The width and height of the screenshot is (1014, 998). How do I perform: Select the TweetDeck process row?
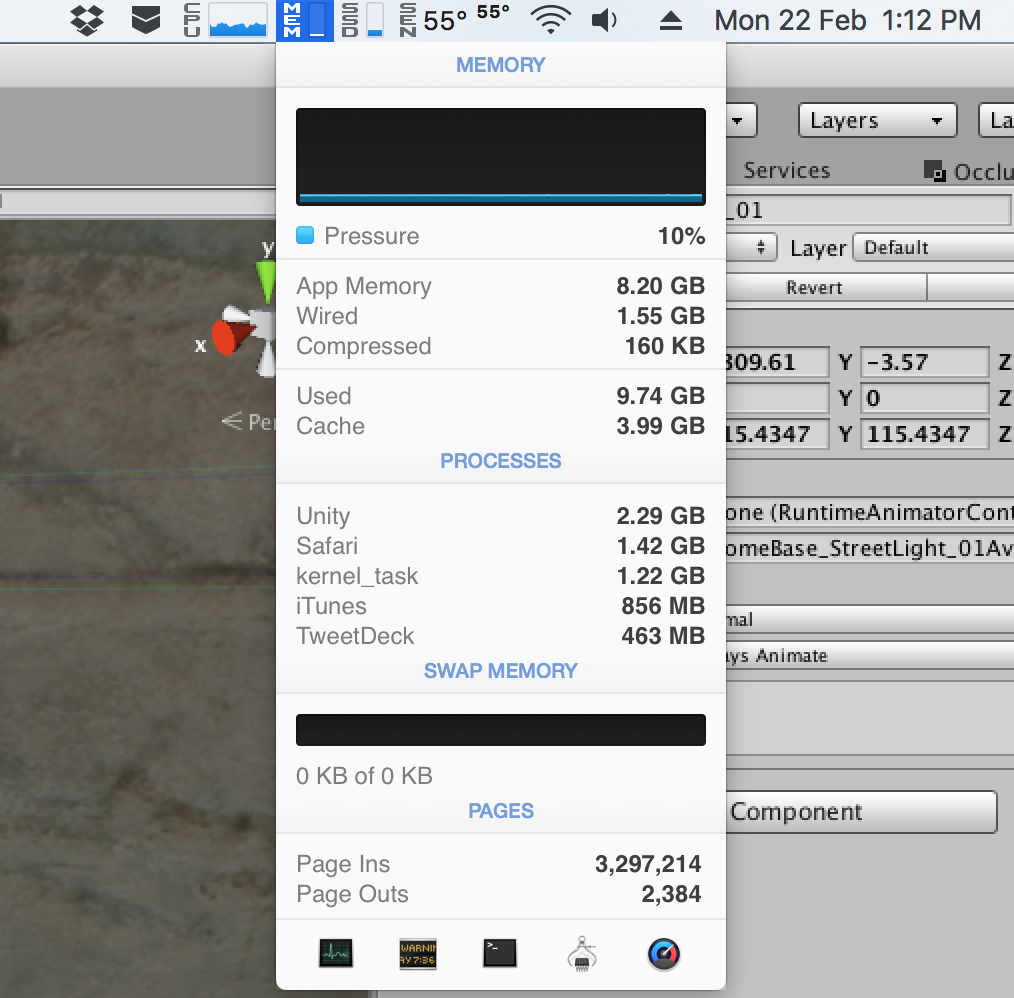(501, 636)
